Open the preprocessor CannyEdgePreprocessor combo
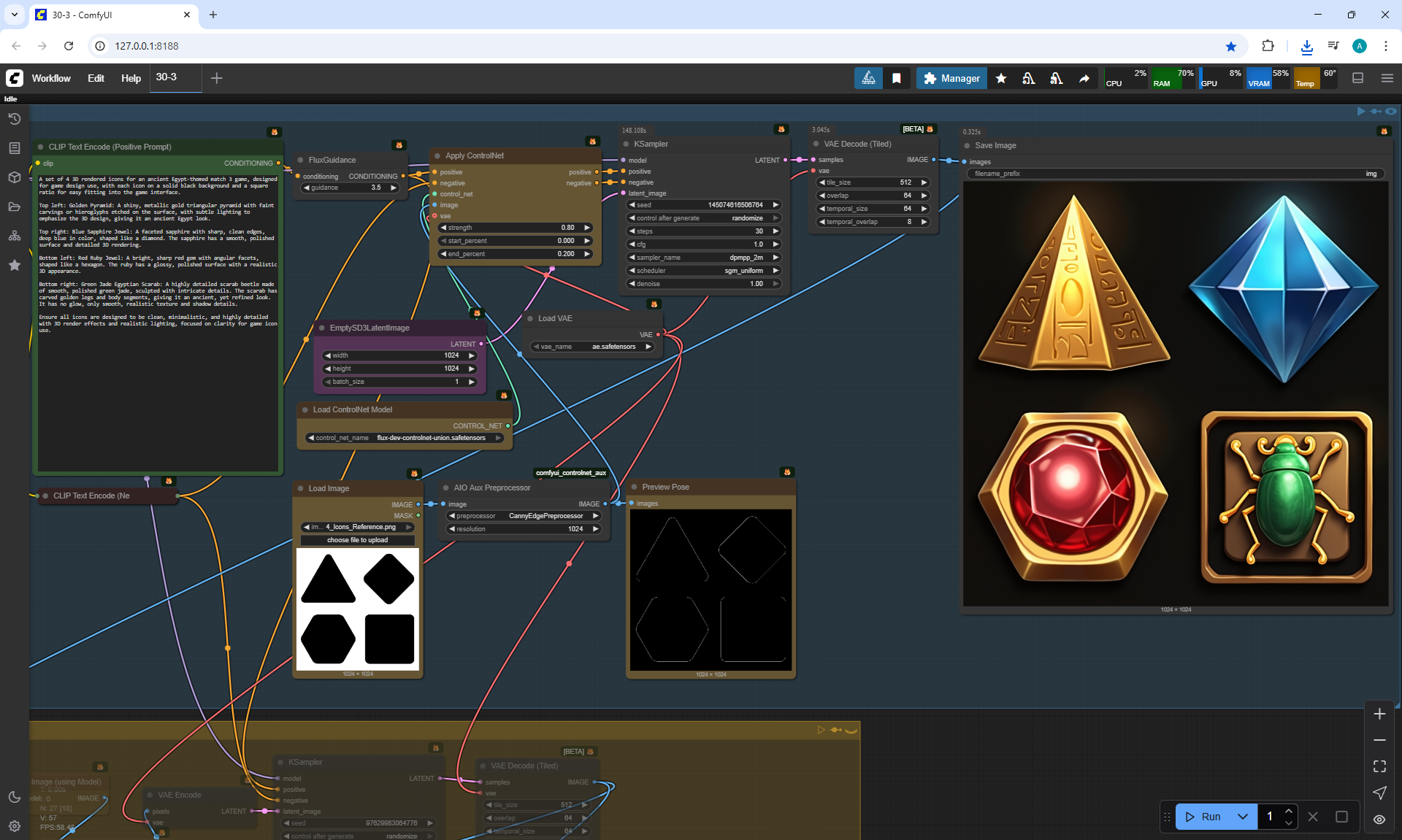Viewport: 1402px width, 840px height. 524,516
